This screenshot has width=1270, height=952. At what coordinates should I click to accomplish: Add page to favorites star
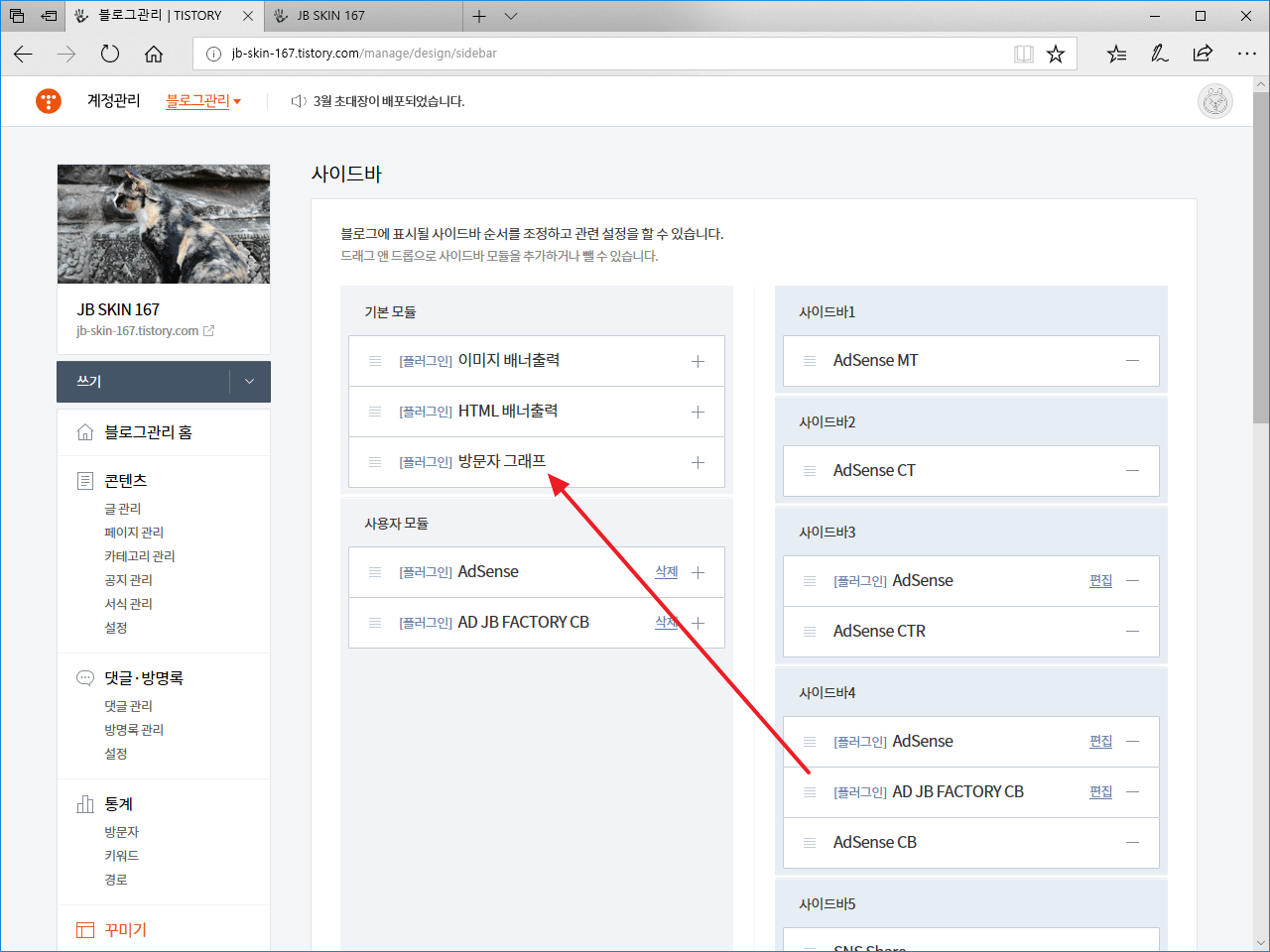point(1056,54)
